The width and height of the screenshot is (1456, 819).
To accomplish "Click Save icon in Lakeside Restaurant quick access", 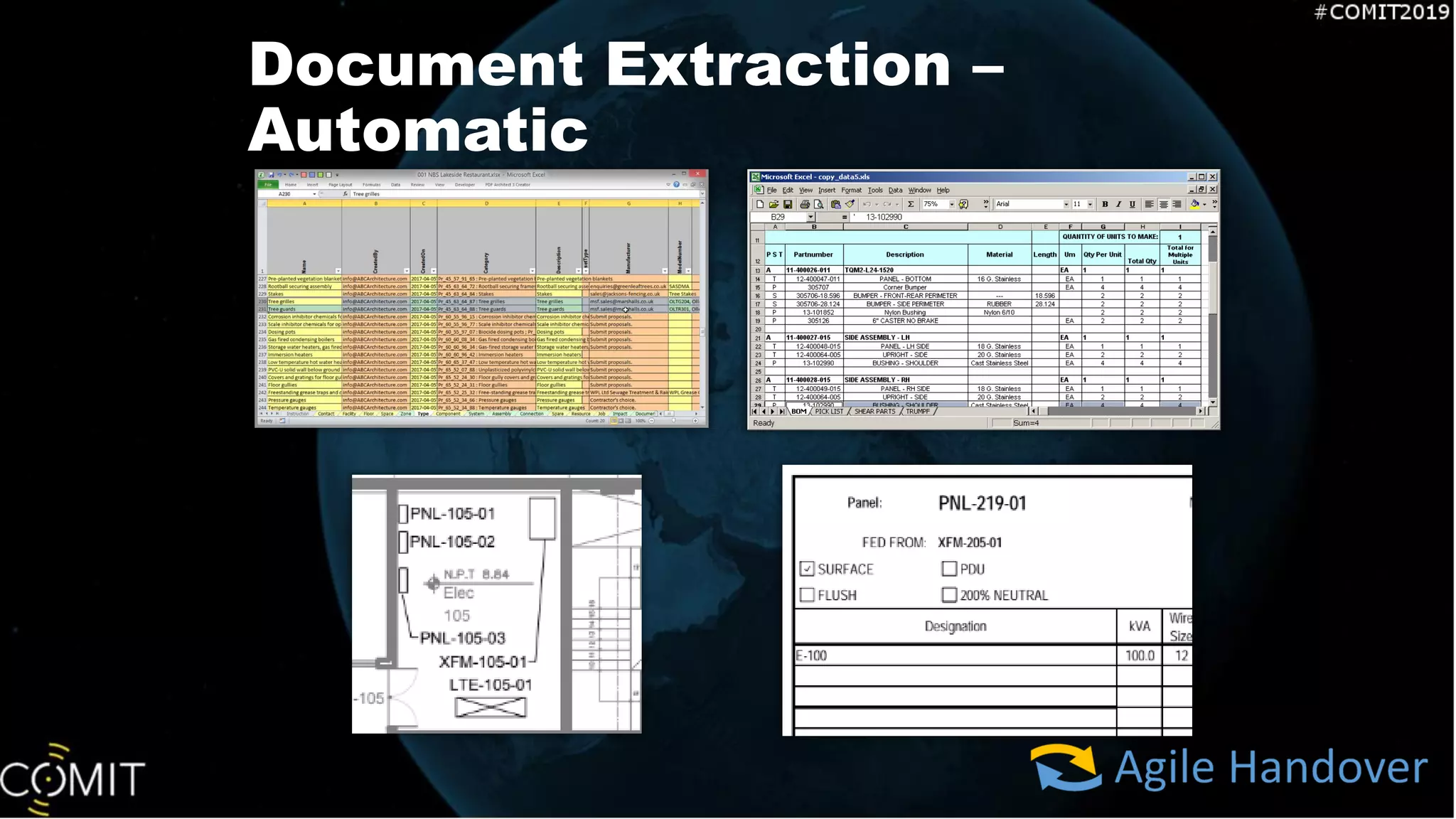I will [271, 174].
